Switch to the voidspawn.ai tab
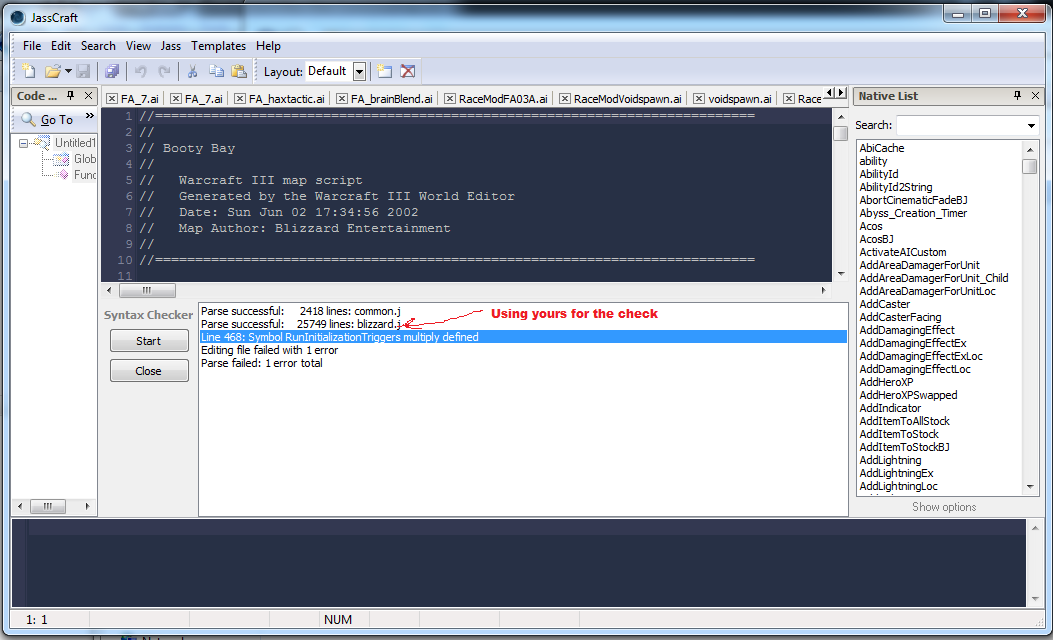The image size is (1053, 640). [x=739, y=99]
